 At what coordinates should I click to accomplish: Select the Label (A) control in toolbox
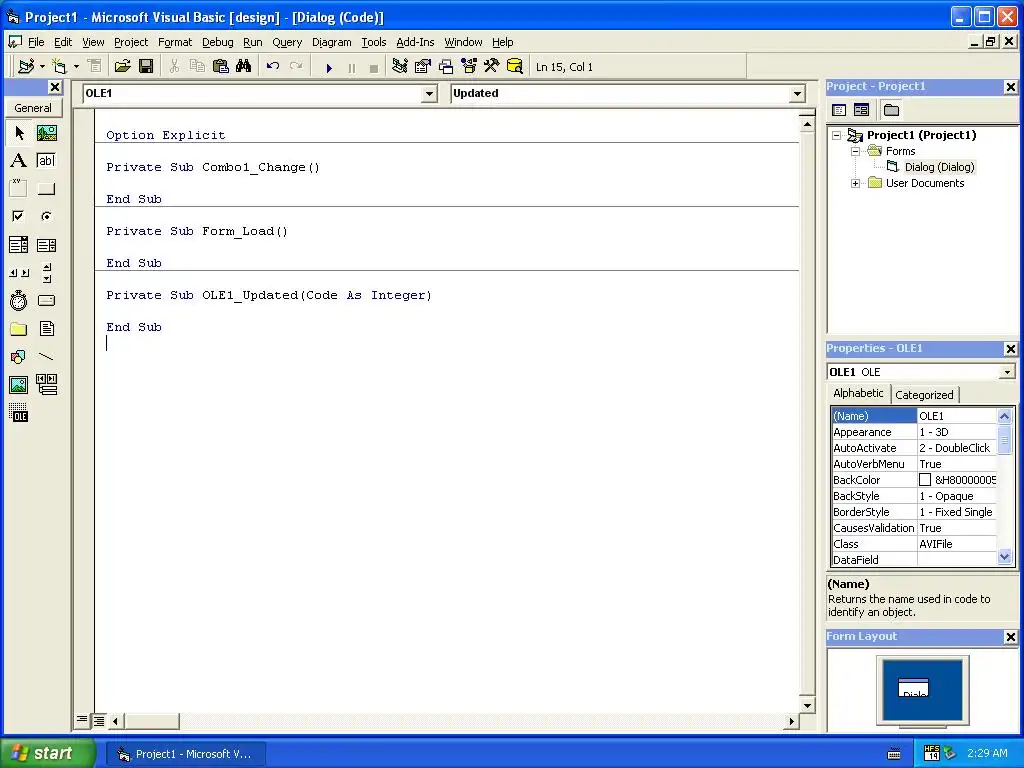point(19,161)
